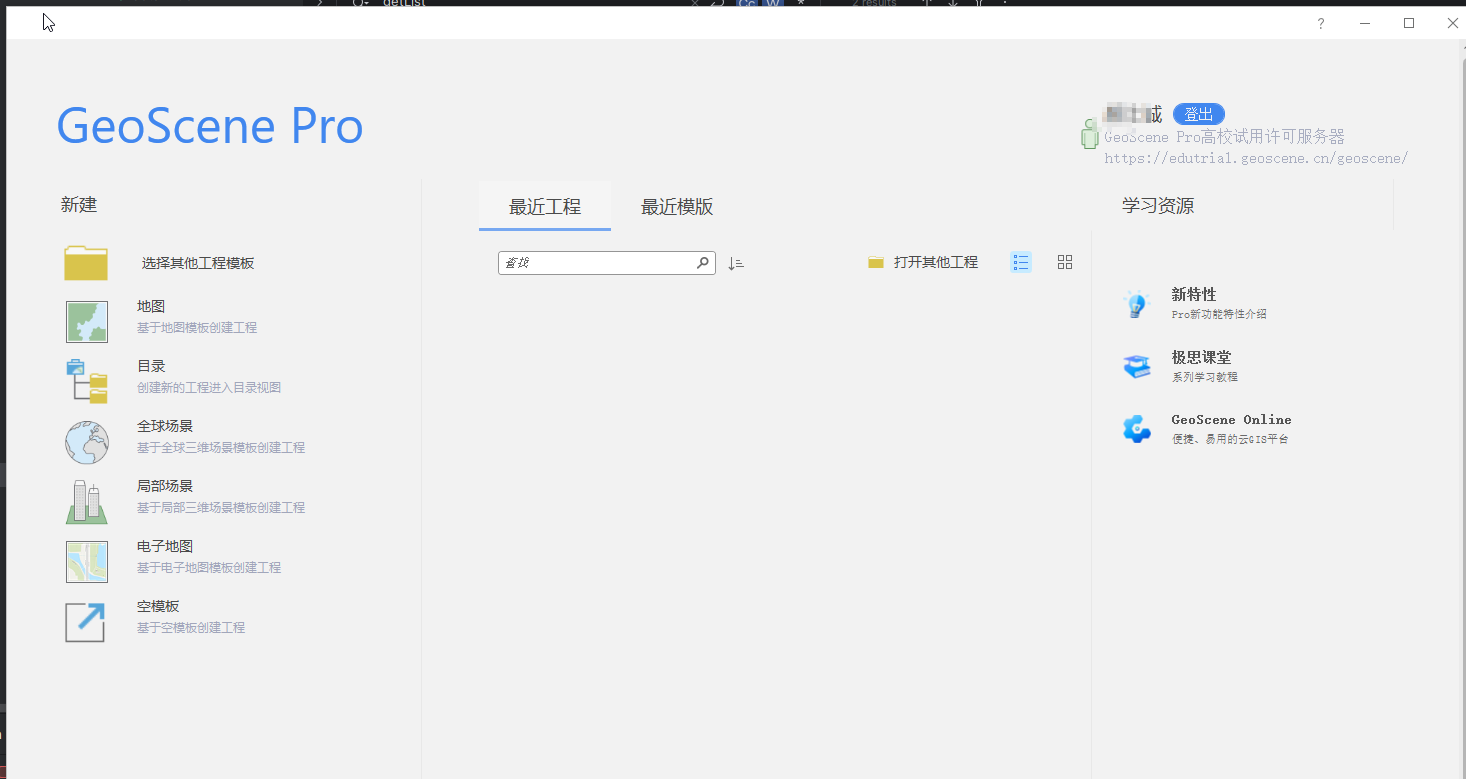
Task: Click 基于地图模板创建工程 description
Action: point(197,328)
